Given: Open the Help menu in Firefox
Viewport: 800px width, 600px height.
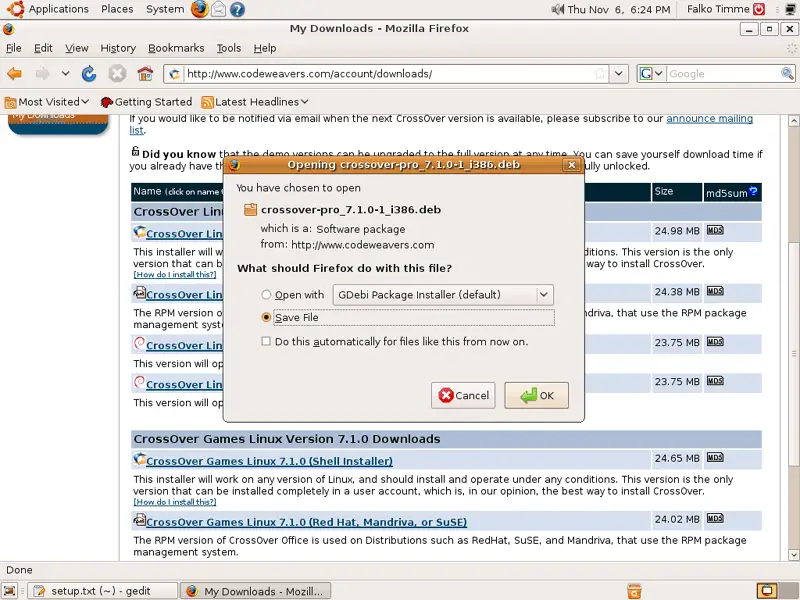Looking at the screenshot, I should (x=265, y=48).
